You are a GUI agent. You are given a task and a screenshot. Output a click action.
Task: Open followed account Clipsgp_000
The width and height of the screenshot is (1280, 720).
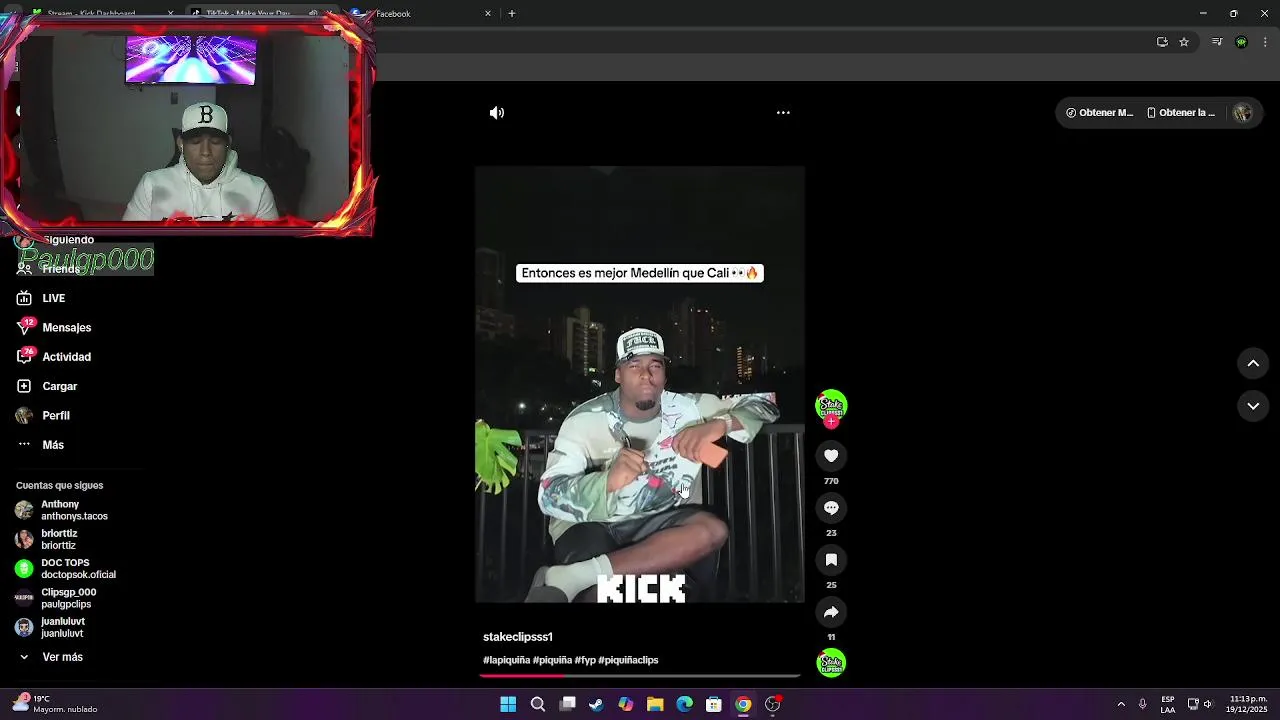[x=68, y=598]
